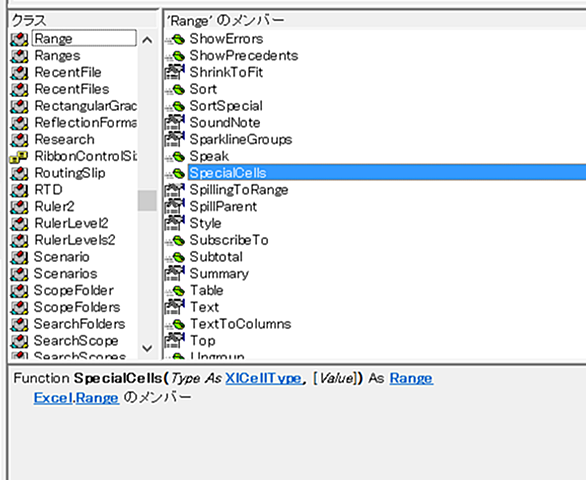Choose SpillingToRange from members list
The width and height of the screenshot is (586, 480).
239,190
